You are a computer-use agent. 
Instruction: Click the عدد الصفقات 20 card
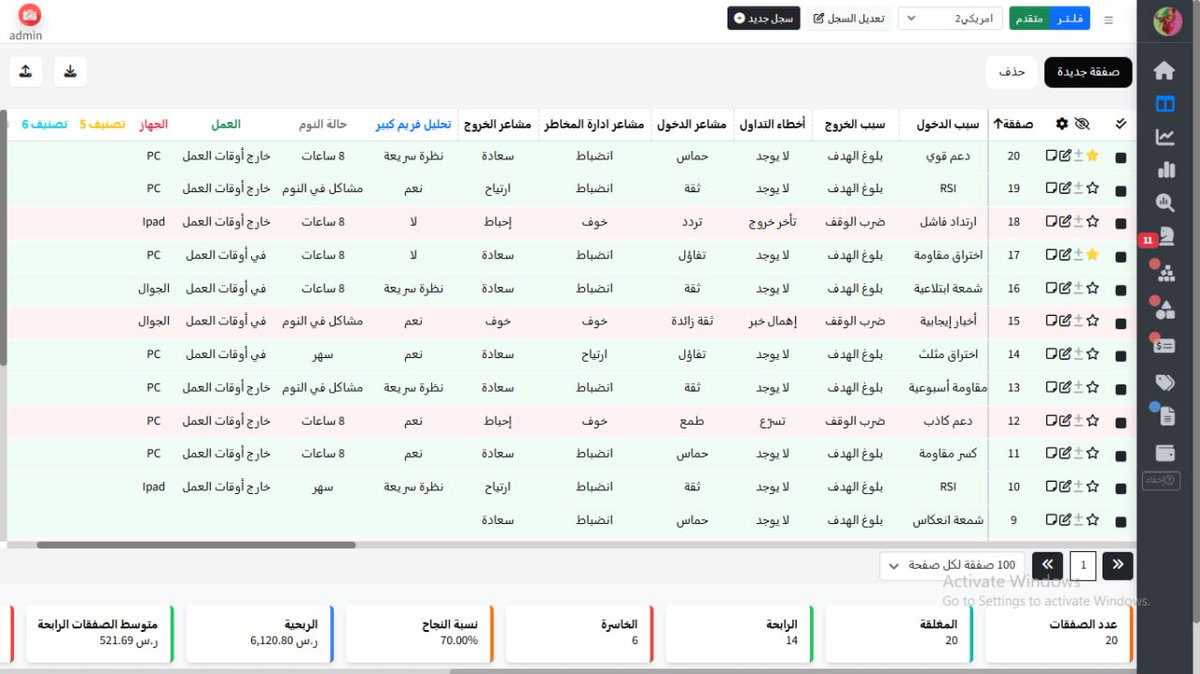(1059, 632)
